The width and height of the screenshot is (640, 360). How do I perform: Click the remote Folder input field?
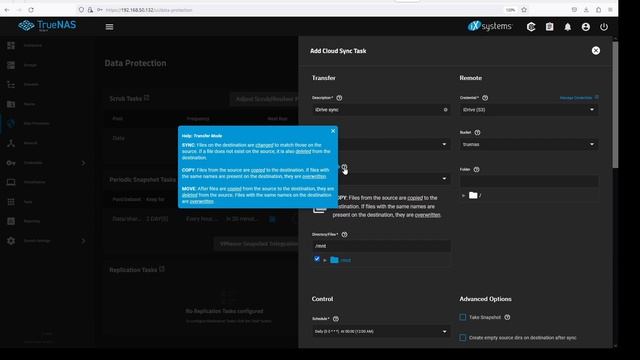coord(529,181)
